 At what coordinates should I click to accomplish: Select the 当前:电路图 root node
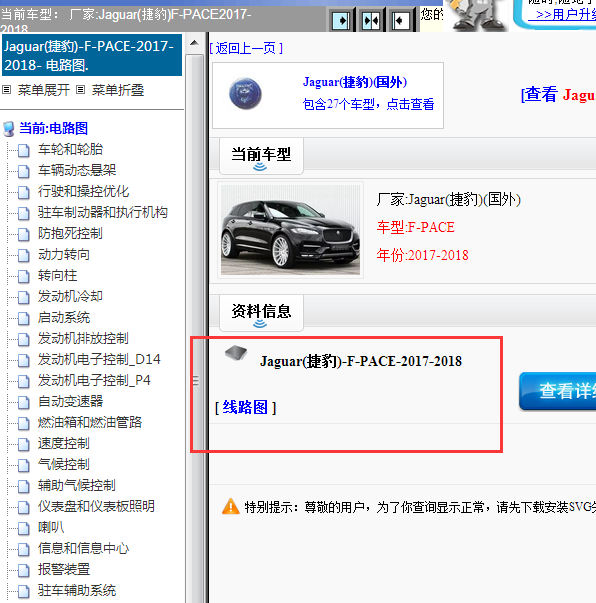[53, 128]
